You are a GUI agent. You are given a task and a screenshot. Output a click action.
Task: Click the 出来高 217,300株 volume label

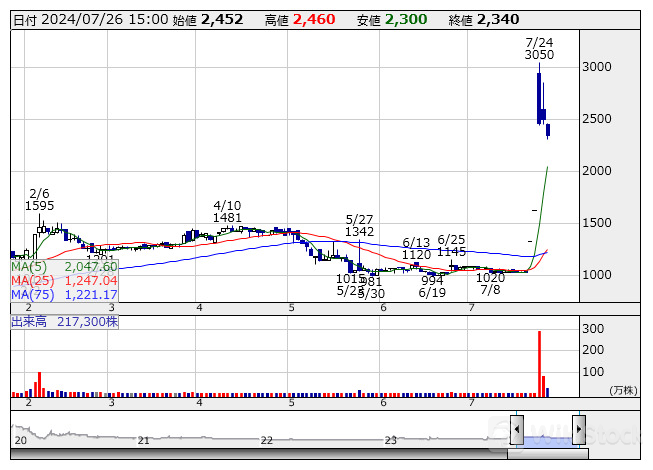65,322
